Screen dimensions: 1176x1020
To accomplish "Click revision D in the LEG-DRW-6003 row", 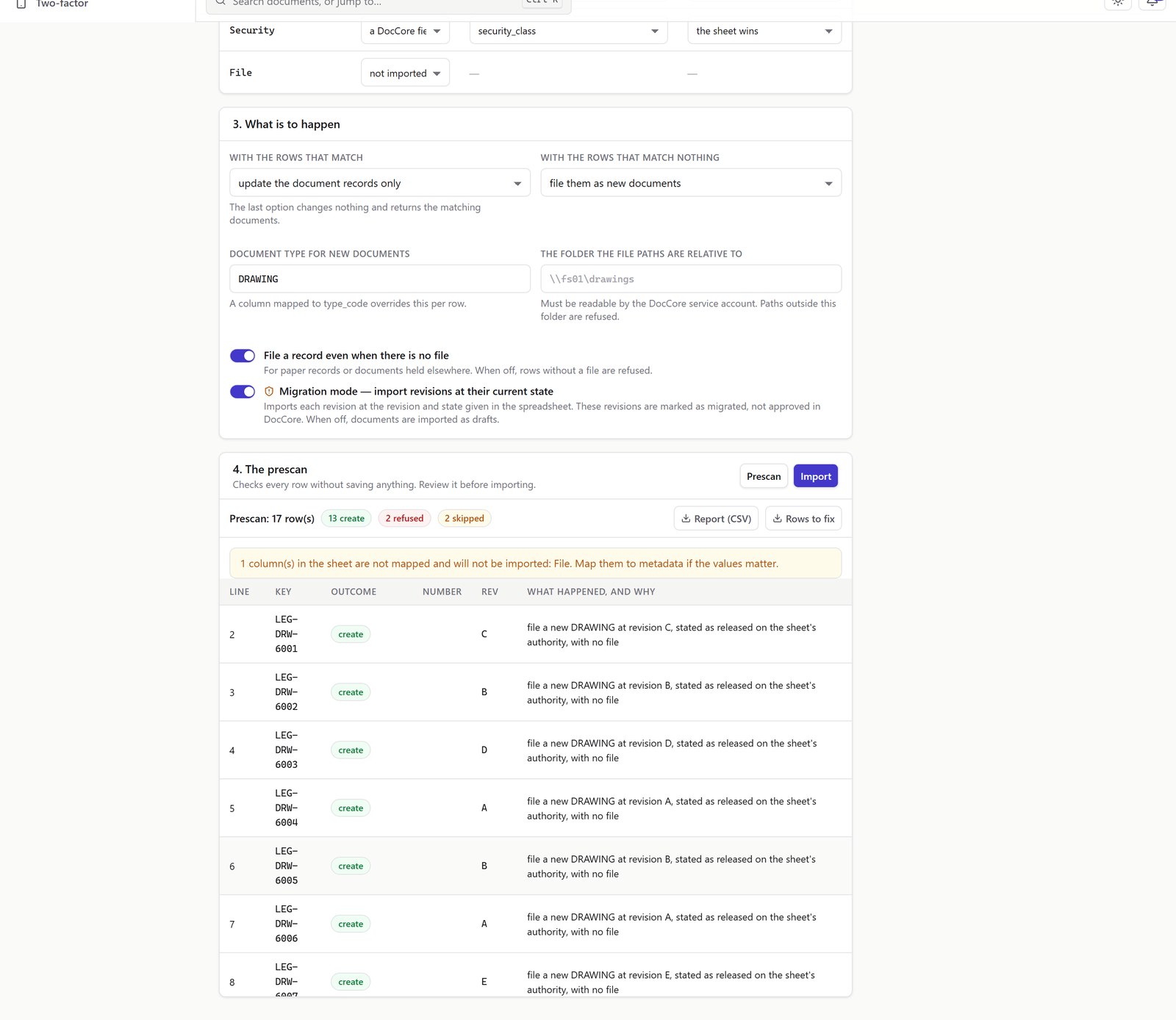I will [484, 750].
